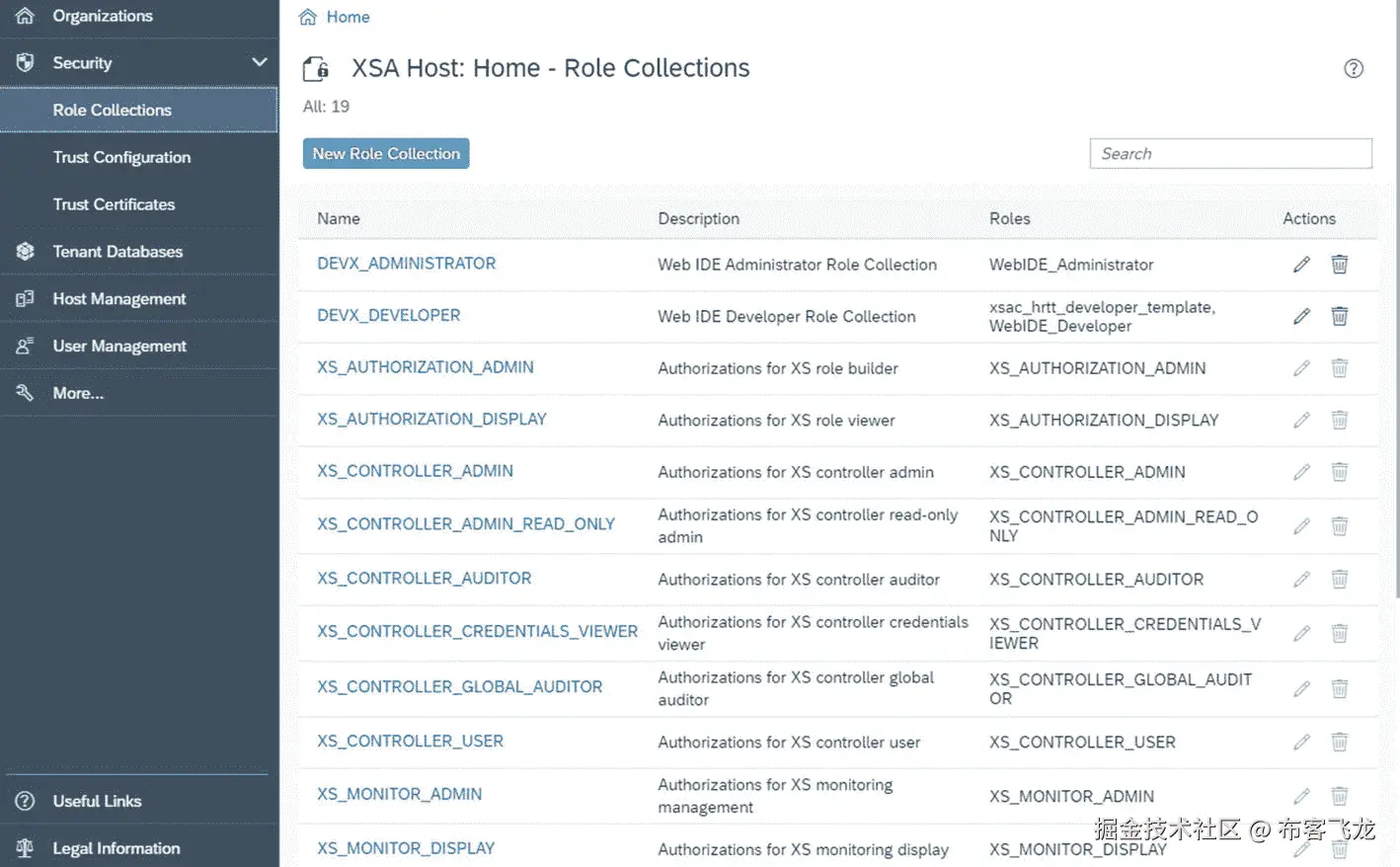Screen dimensions: 1400x867
Task: Click trash icon in XS_CONTROLLER_CREDENTIALS_VIEWER row
Action: [1340, 633]
